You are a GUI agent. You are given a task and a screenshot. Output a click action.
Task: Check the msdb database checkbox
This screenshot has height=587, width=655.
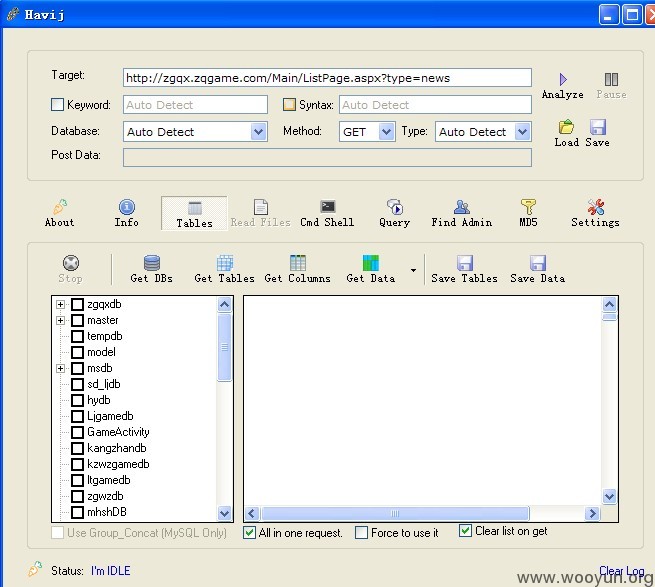coord(77,368)
